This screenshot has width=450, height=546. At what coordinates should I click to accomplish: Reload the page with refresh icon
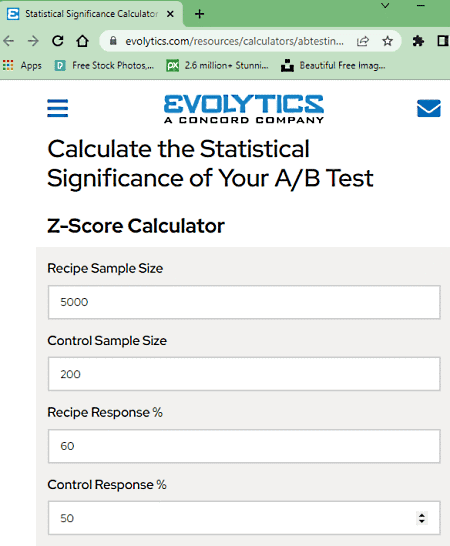coord(58,41)
